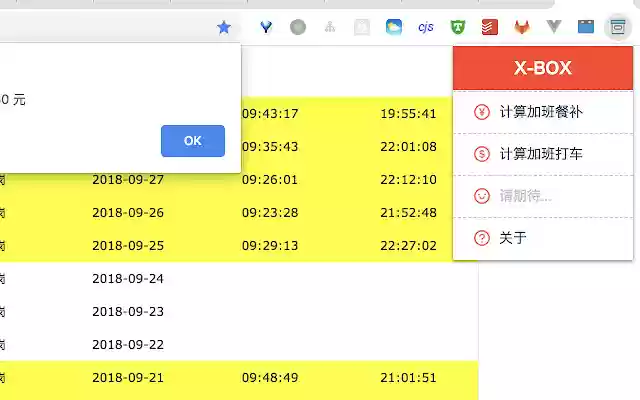
Task: Select 计算加班餐补 menu item
Action: (540, 112)
